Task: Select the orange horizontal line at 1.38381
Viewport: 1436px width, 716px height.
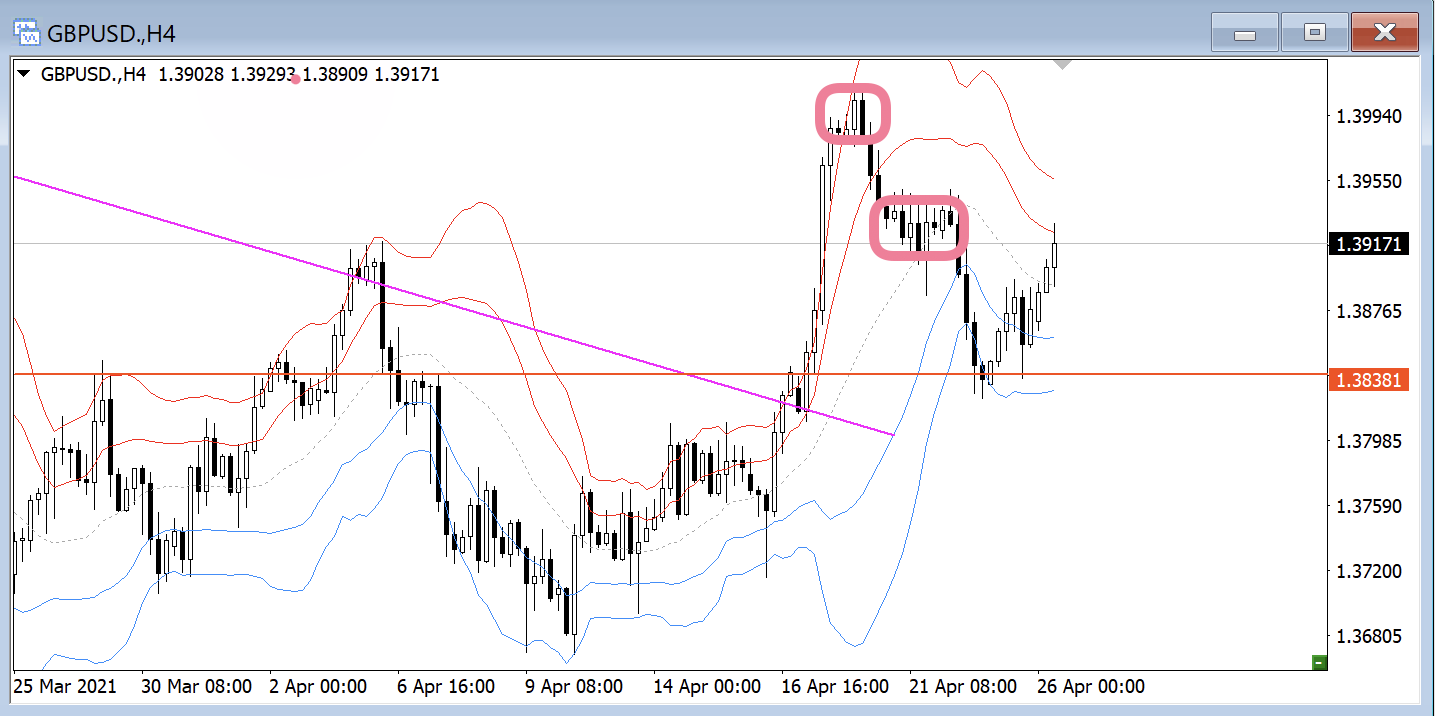Action: pyautogui.click(x=600, y=374)
